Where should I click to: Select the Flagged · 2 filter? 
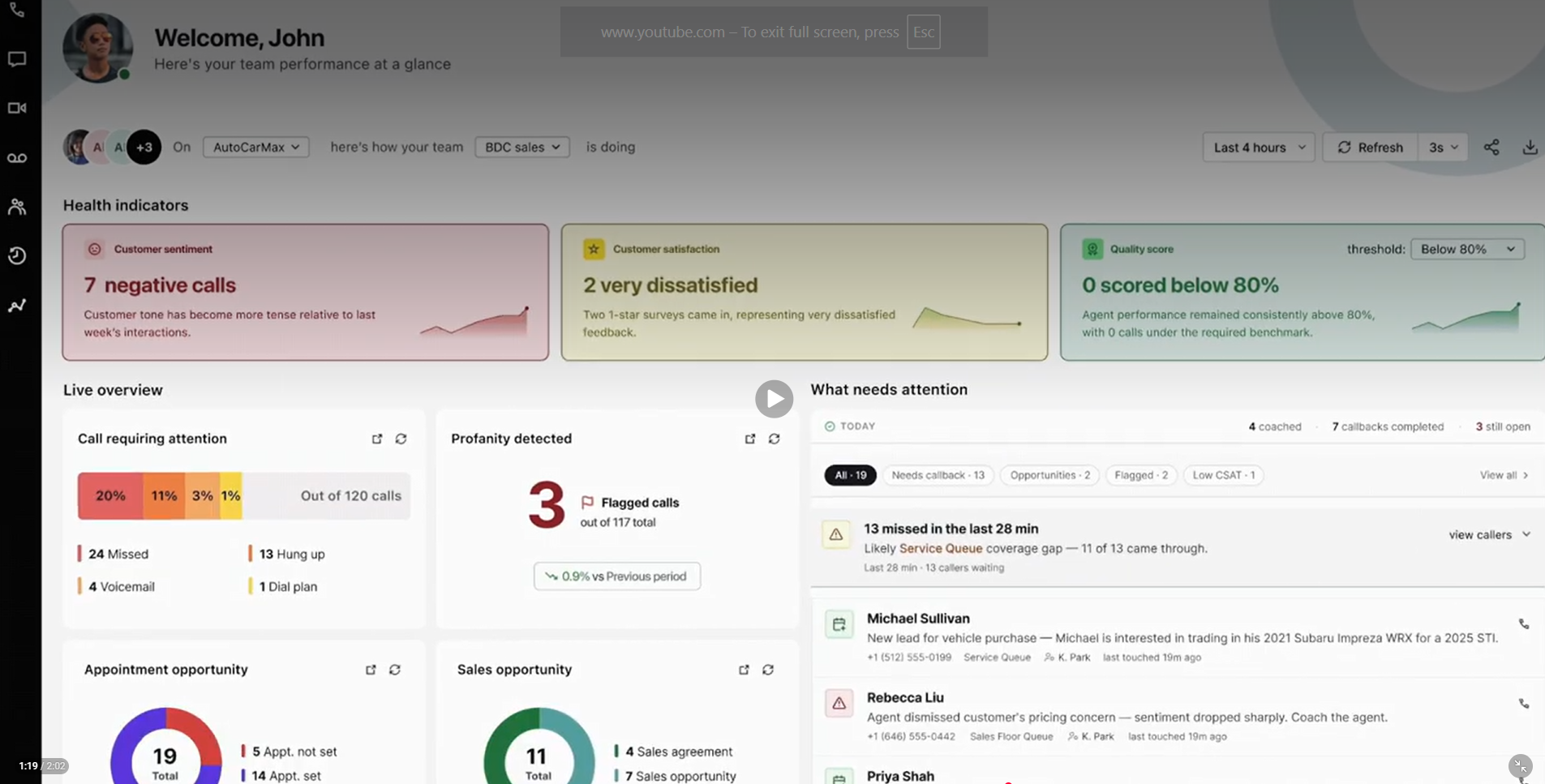[1141, 475]
